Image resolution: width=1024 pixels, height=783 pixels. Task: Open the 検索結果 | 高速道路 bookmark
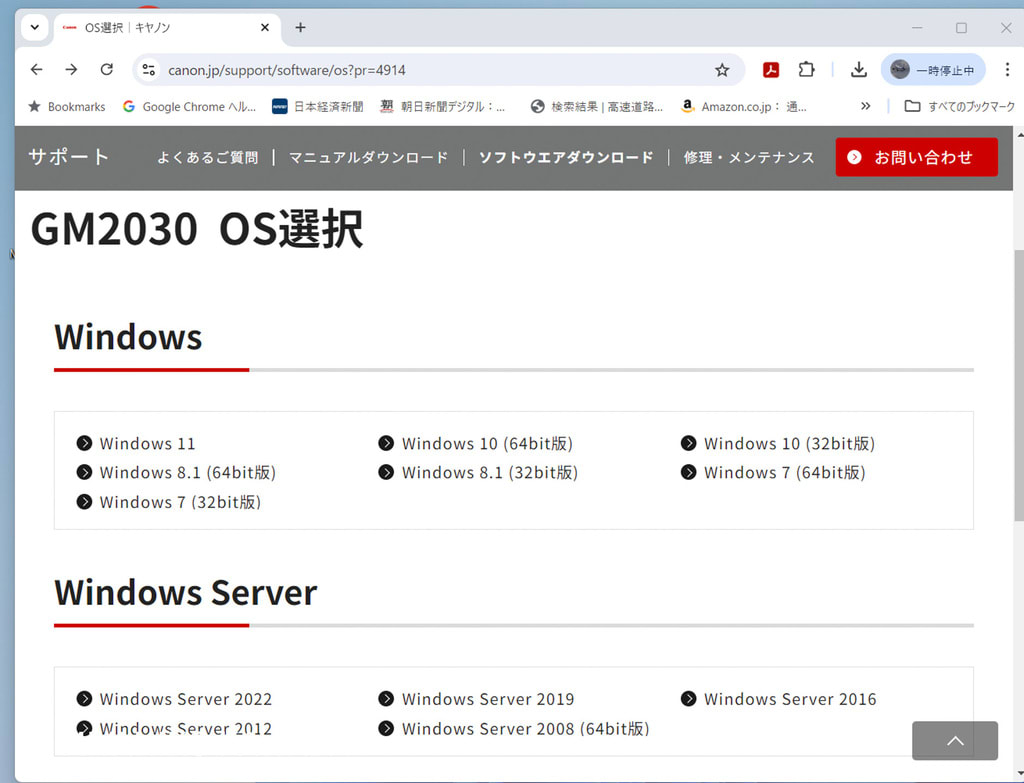[x=597, y=106]
